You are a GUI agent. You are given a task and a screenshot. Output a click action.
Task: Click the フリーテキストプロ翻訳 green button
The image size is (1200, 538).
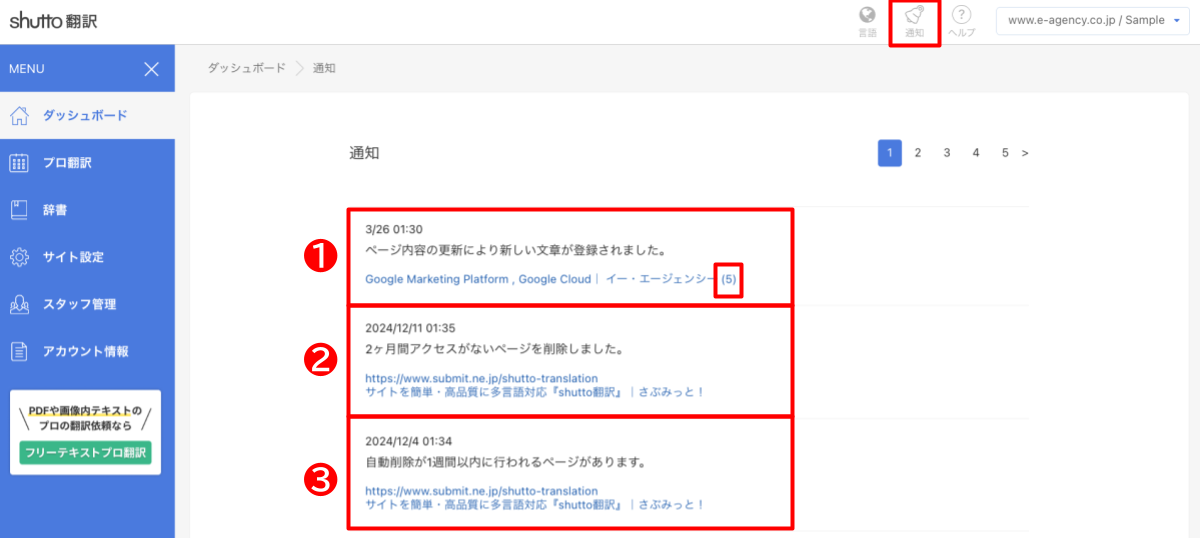point(85,453)
